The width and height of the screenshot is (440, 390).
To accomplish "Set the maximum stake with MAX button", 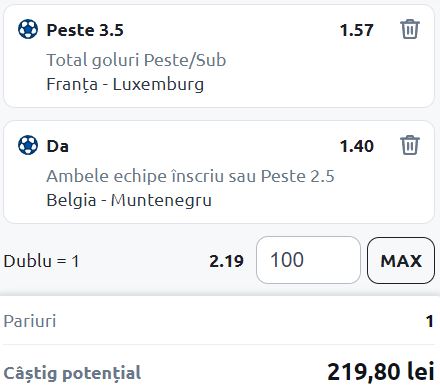I will [401, 260].
